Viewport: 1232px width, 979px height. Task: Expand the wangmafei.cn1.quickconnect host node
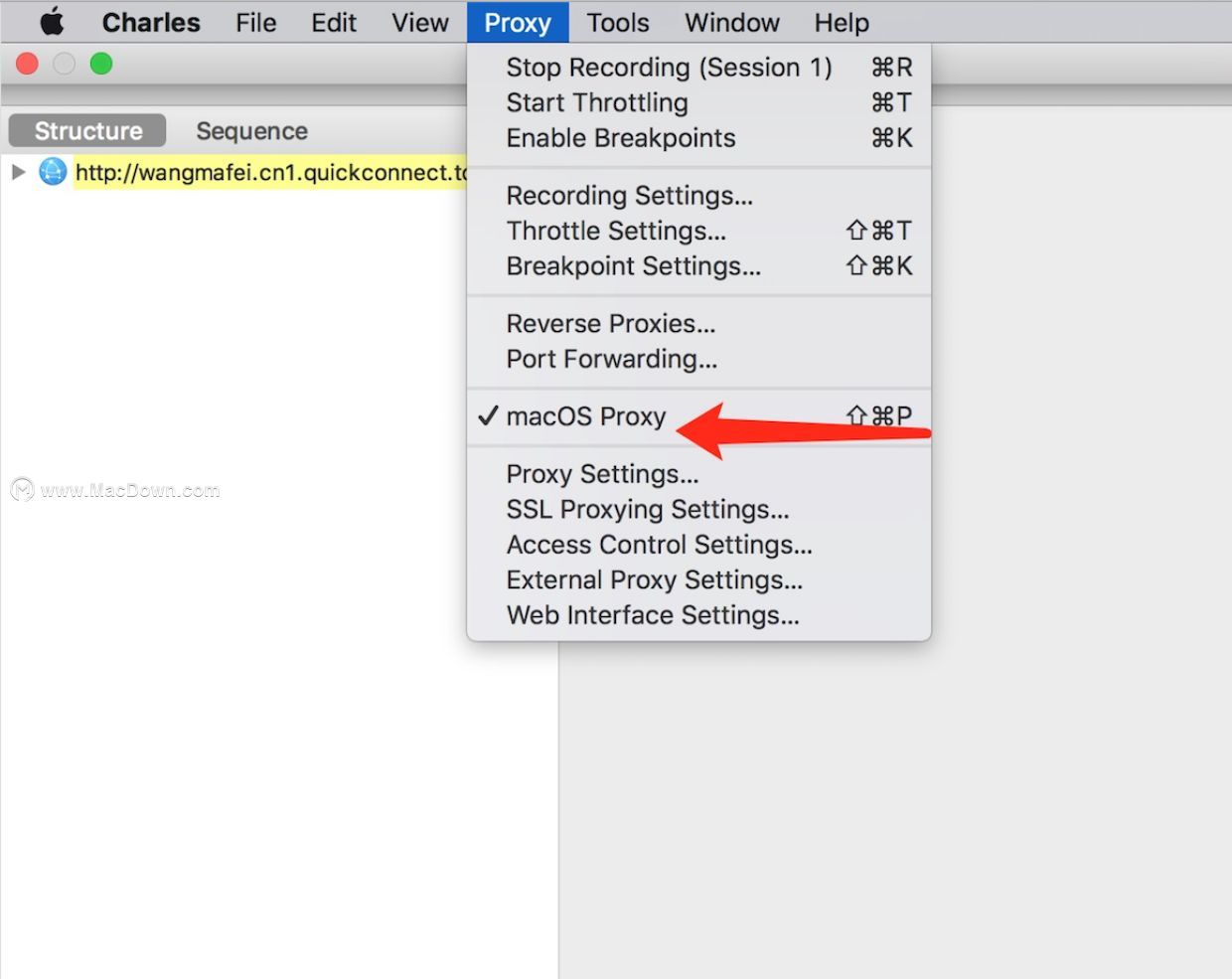(x=18, y=172)
